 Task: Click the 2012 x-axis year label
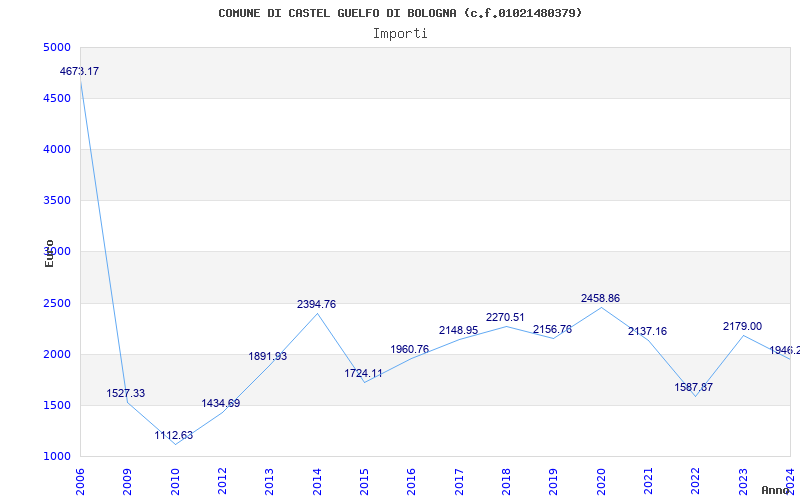222,482
